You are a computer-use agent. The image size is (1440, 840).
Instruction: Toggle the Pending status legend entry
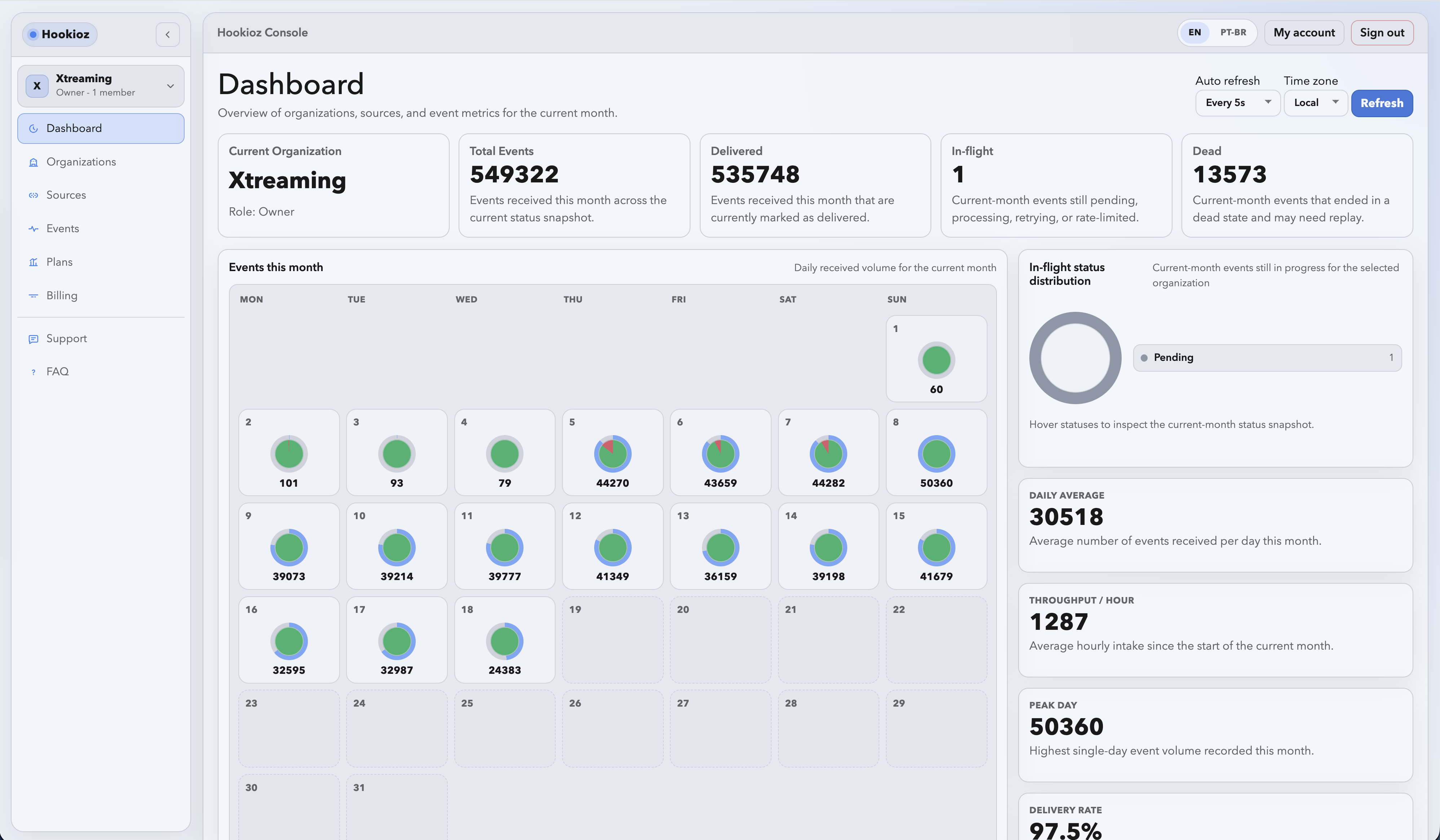click(1267, 358)
